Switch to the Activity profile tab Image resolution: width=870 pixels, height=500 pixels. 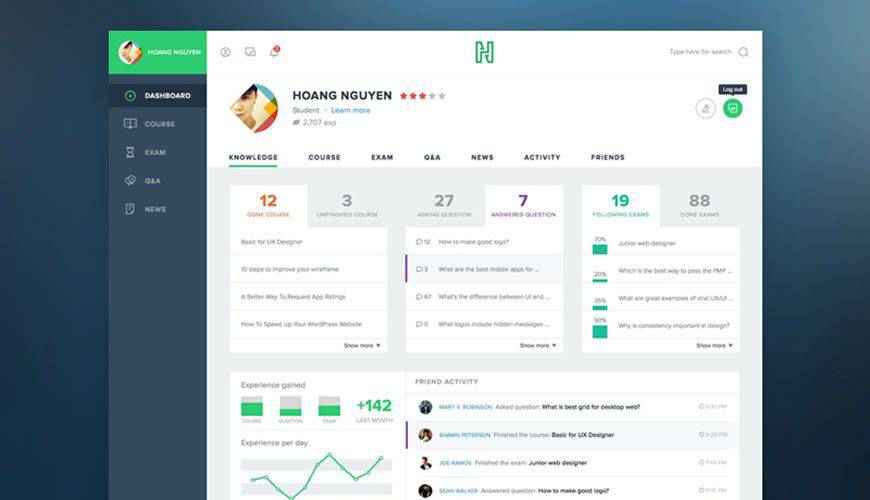tap(542, 157)
